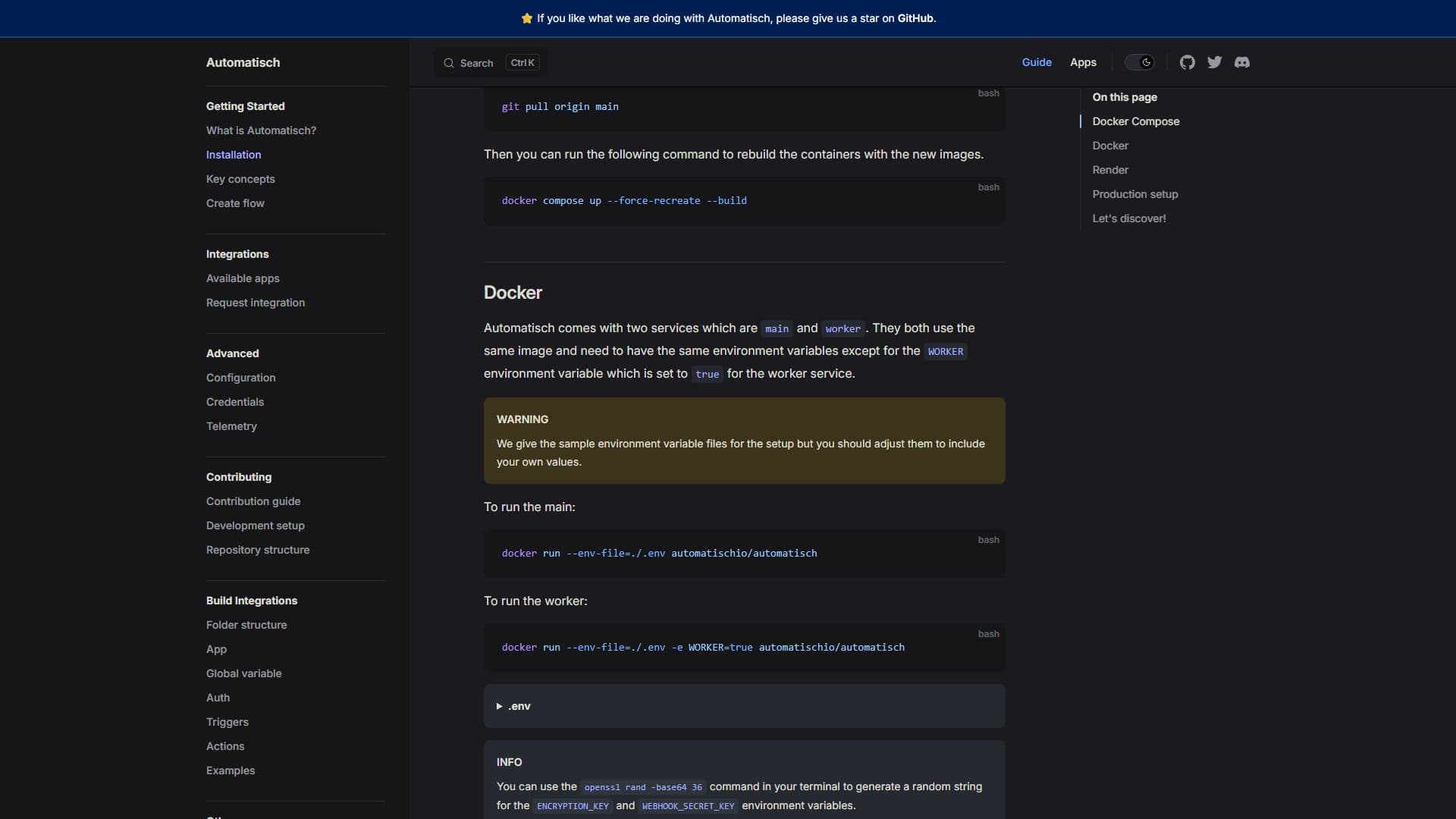
Task: Click the docker compose up command
Action: click(624, 201)
